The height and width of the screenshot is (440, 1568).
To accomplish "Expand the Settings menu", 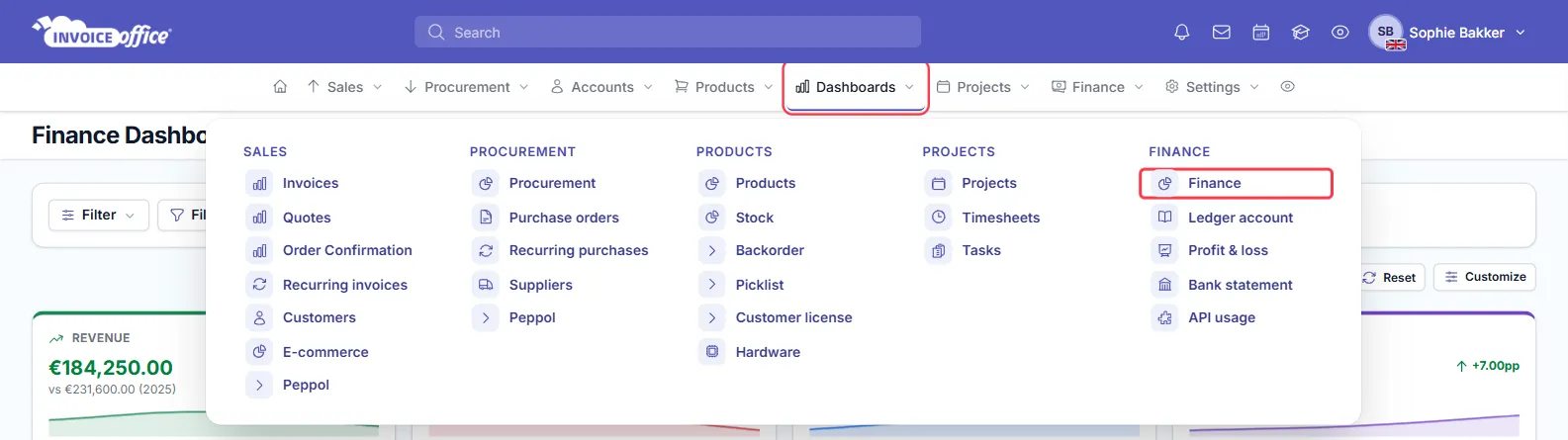I will click(1212, 87).
